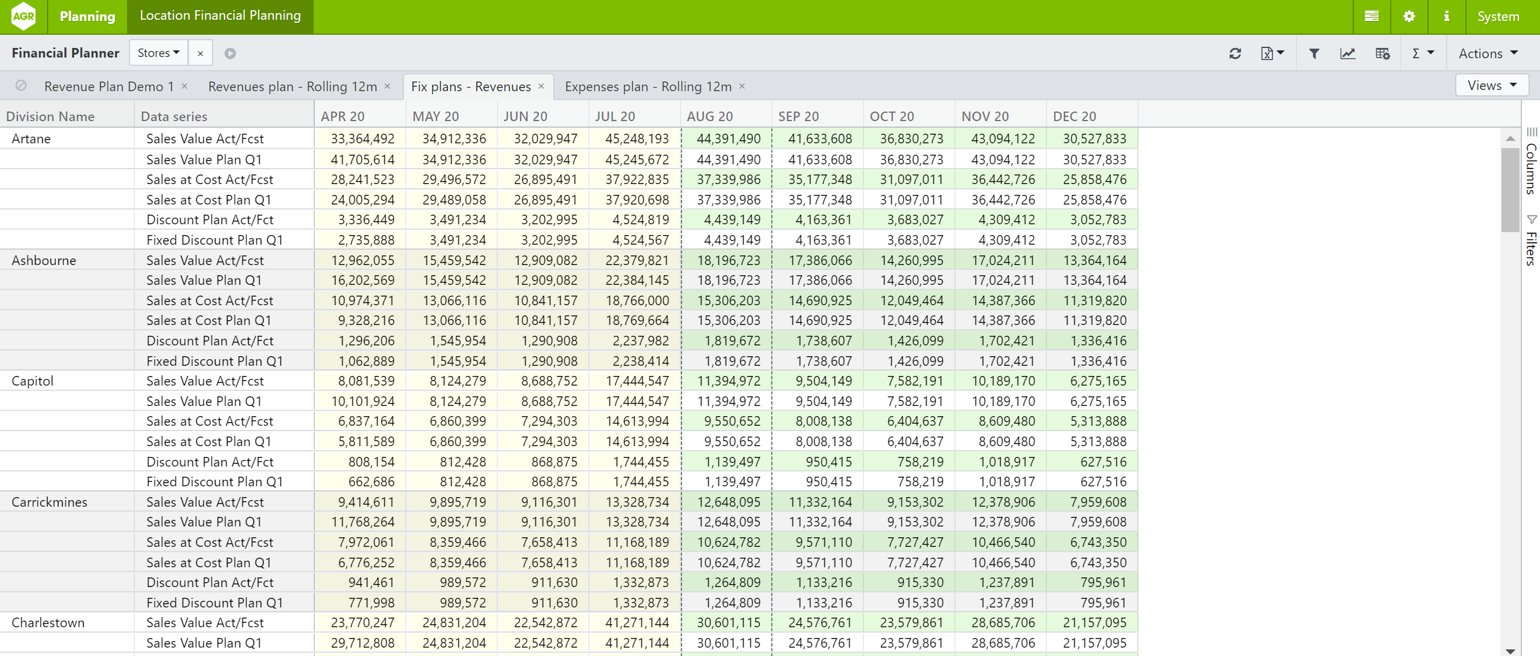Click the AGR logo icon
The height and width of the screenshot is (656, 1540).
pyautogui.click(x=23, y=16)
